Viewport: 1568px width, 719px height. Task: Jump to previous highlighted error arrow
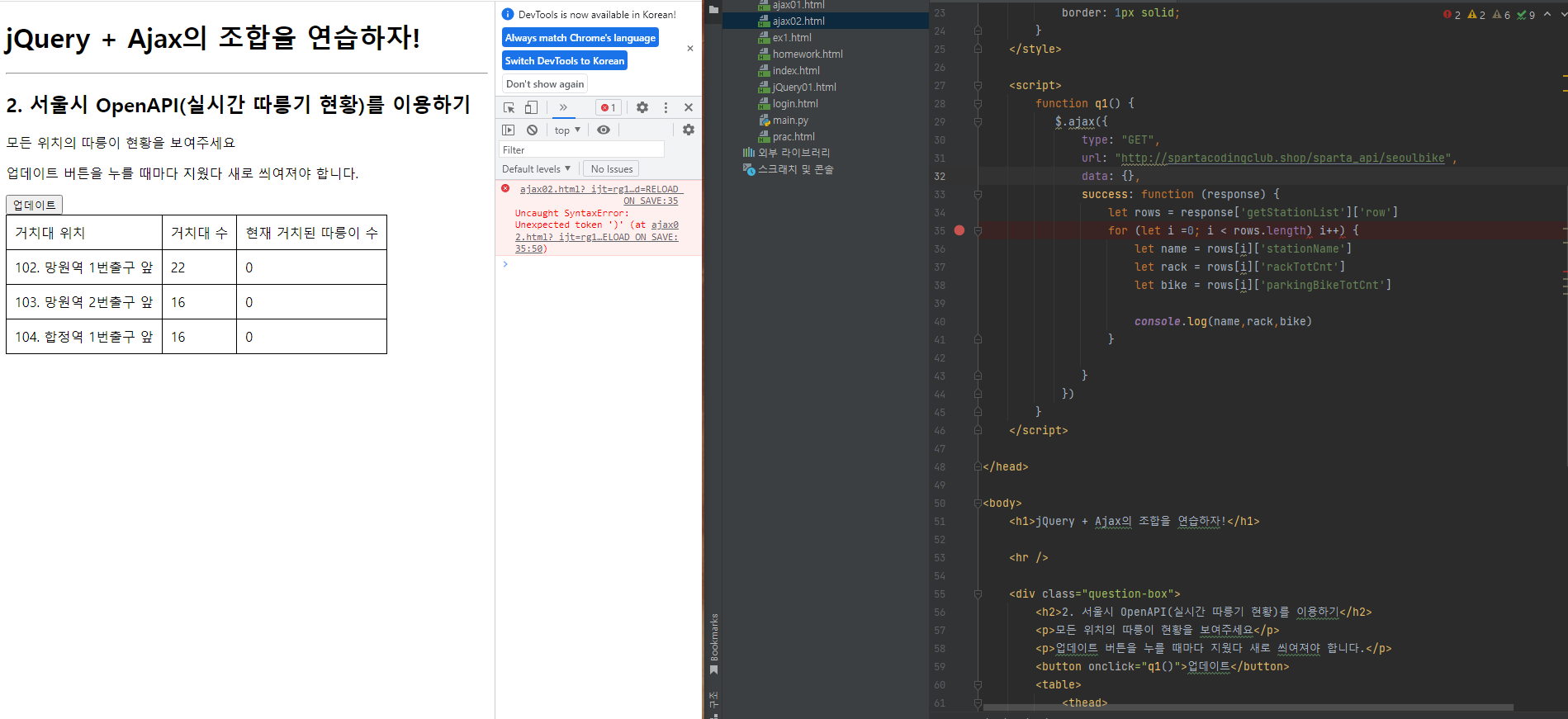1547,14
